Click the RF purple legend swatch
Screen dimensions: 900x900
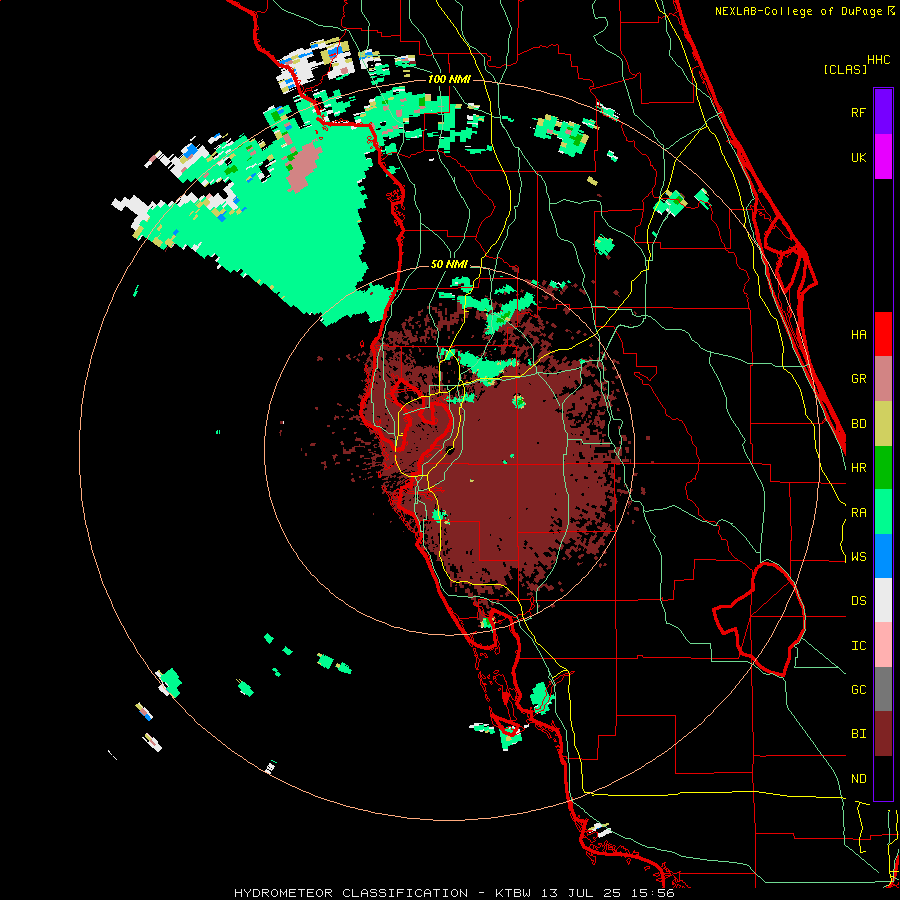click(x=883, y=112)
